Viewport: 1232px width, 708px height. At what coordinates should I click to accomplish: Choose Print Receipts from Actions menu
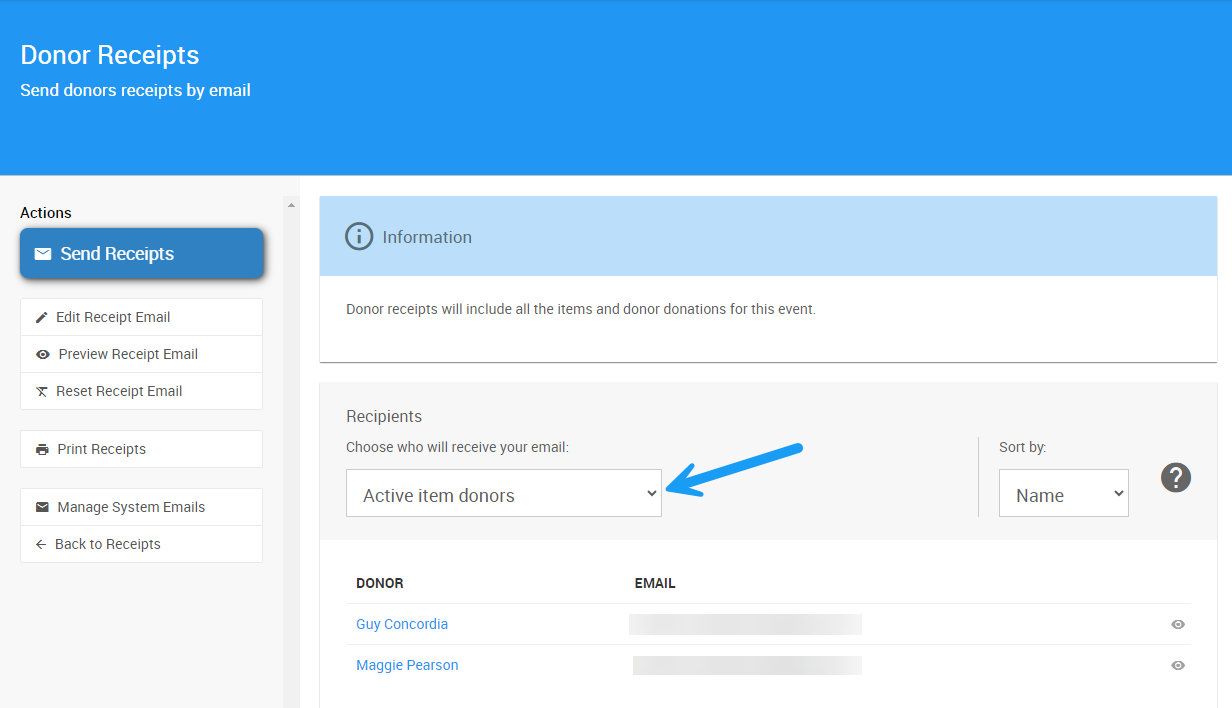pyautogui.click(x=102, y=449)
